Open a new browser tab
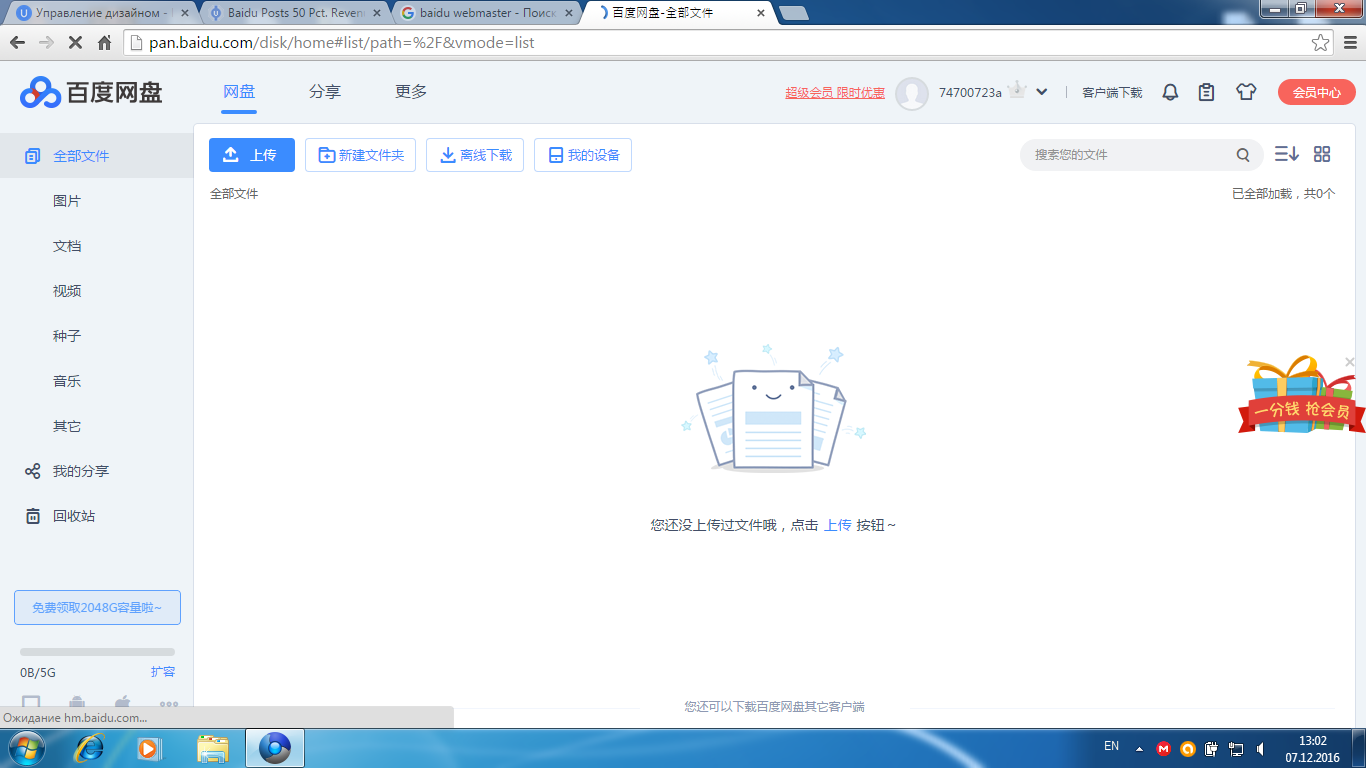1366x768 pixels. [x=793, y=13]
